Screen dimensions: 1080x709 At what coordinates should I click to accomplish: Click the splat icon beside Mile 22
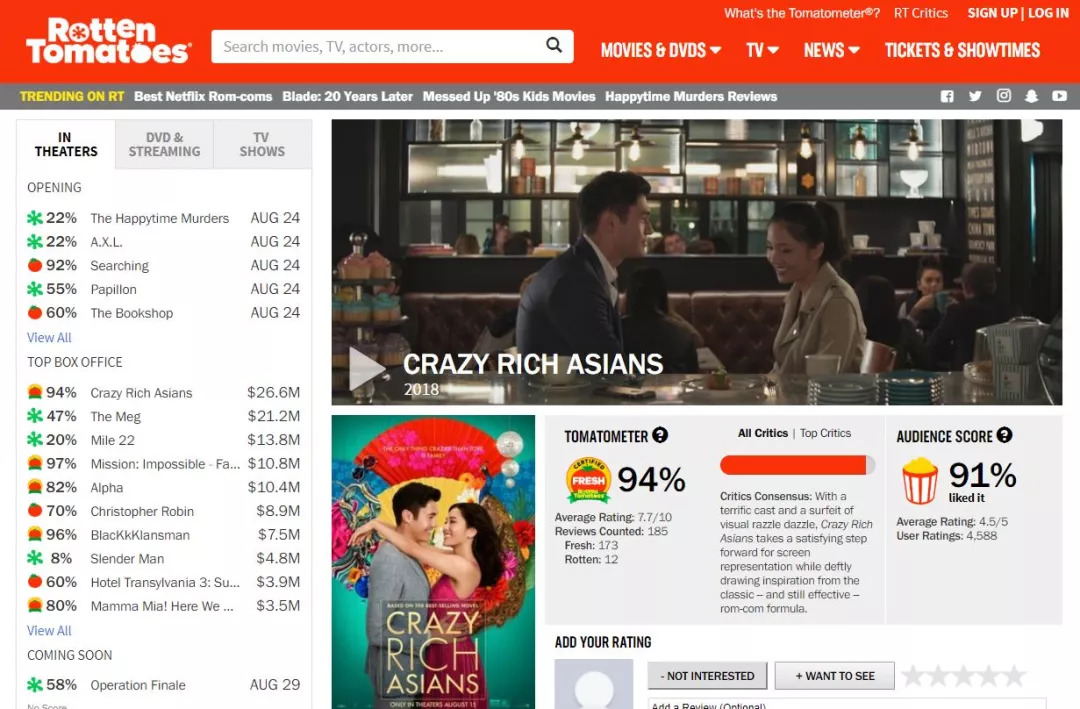coord(34,440)
